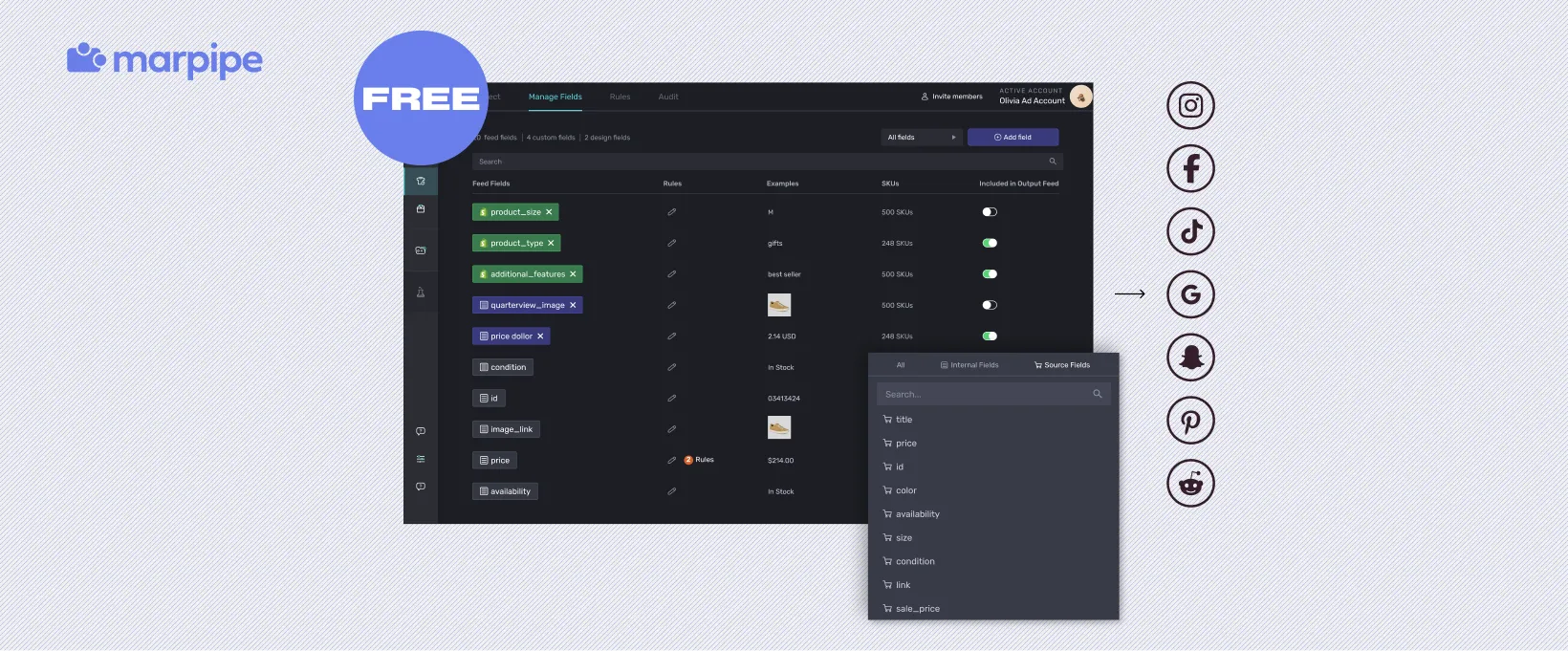Remove the additional_features field tag
Image resolution: width=1568 pixels, height=651 pixels.
click(x=573, y=274)
